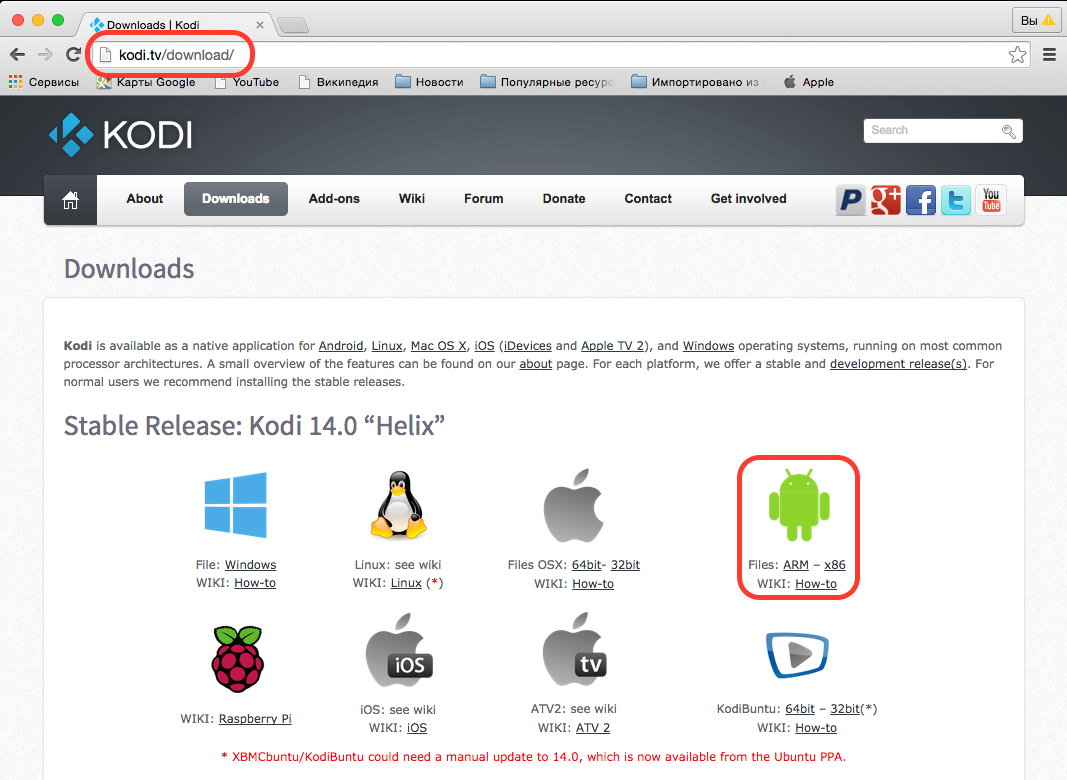Bookmark this page with the star icon

tap(1017, 54)
